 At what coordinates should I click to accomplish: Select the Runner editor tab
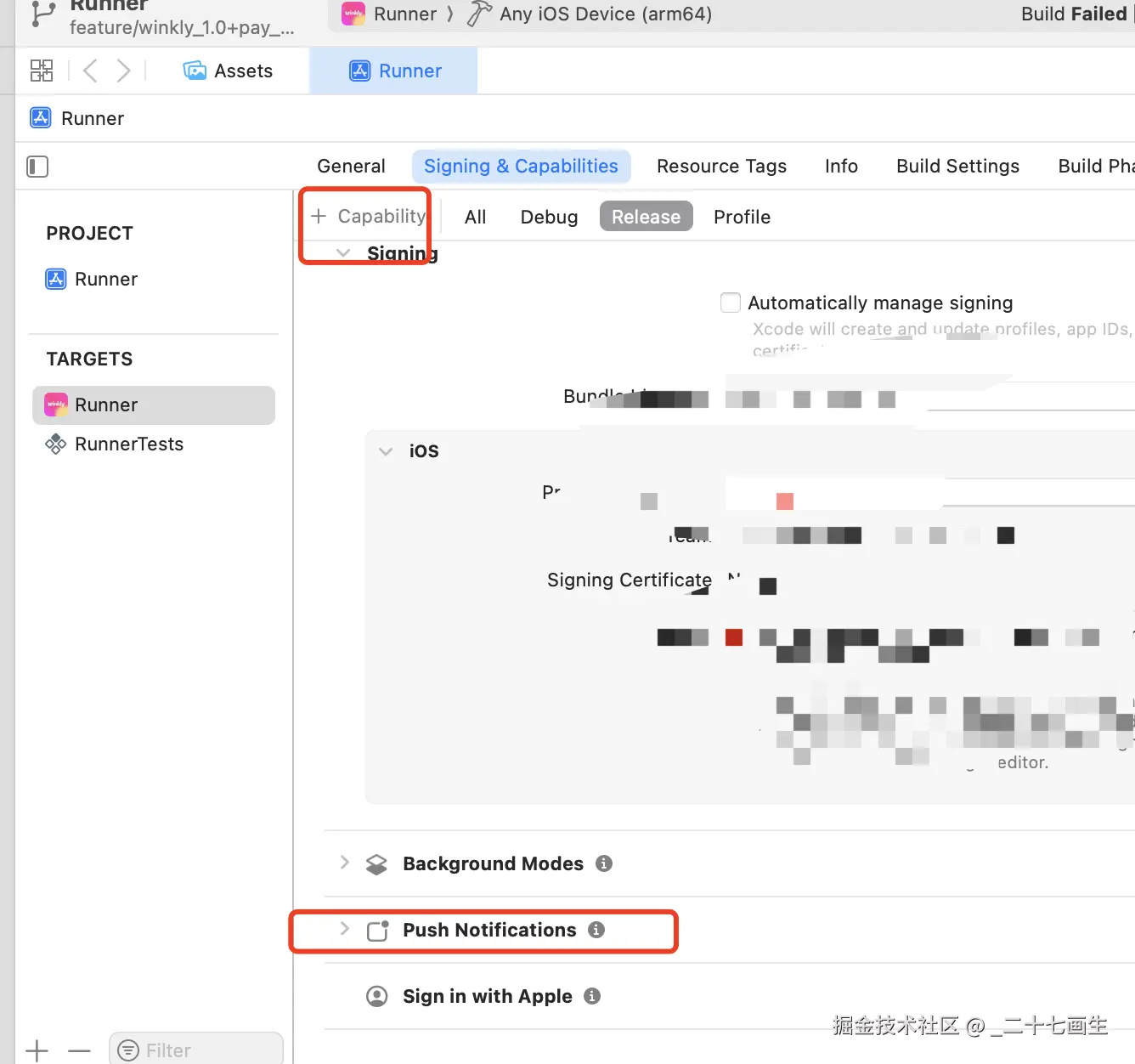pyautogui.click(x=395, y=71)
